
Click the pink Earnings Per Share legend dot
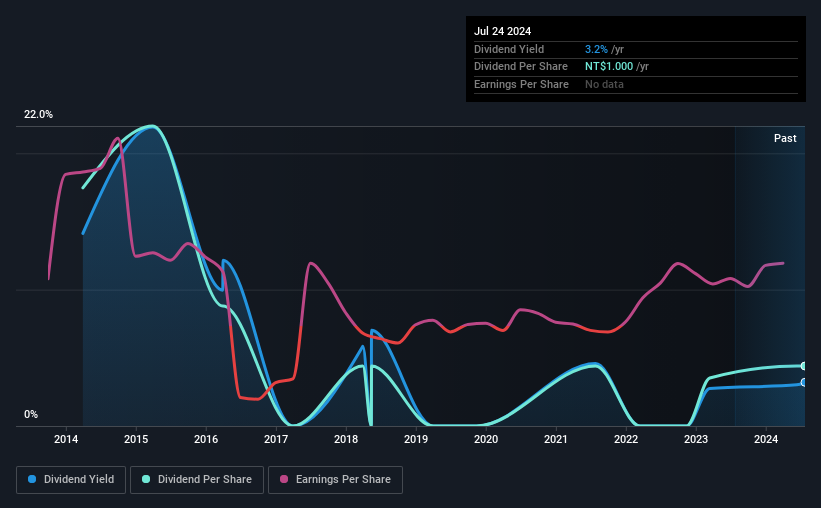tap(284, 479)
